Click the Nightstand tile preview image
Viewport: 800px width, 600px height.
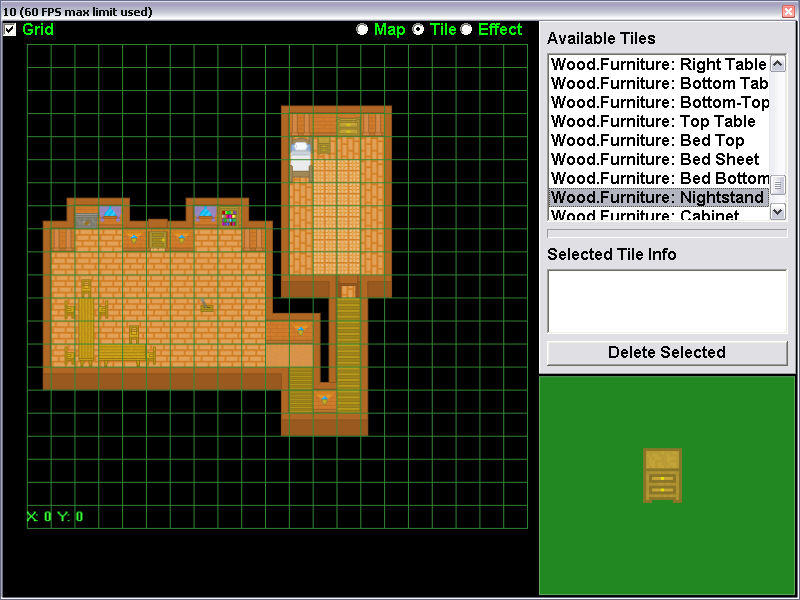[x=662, y=475]
